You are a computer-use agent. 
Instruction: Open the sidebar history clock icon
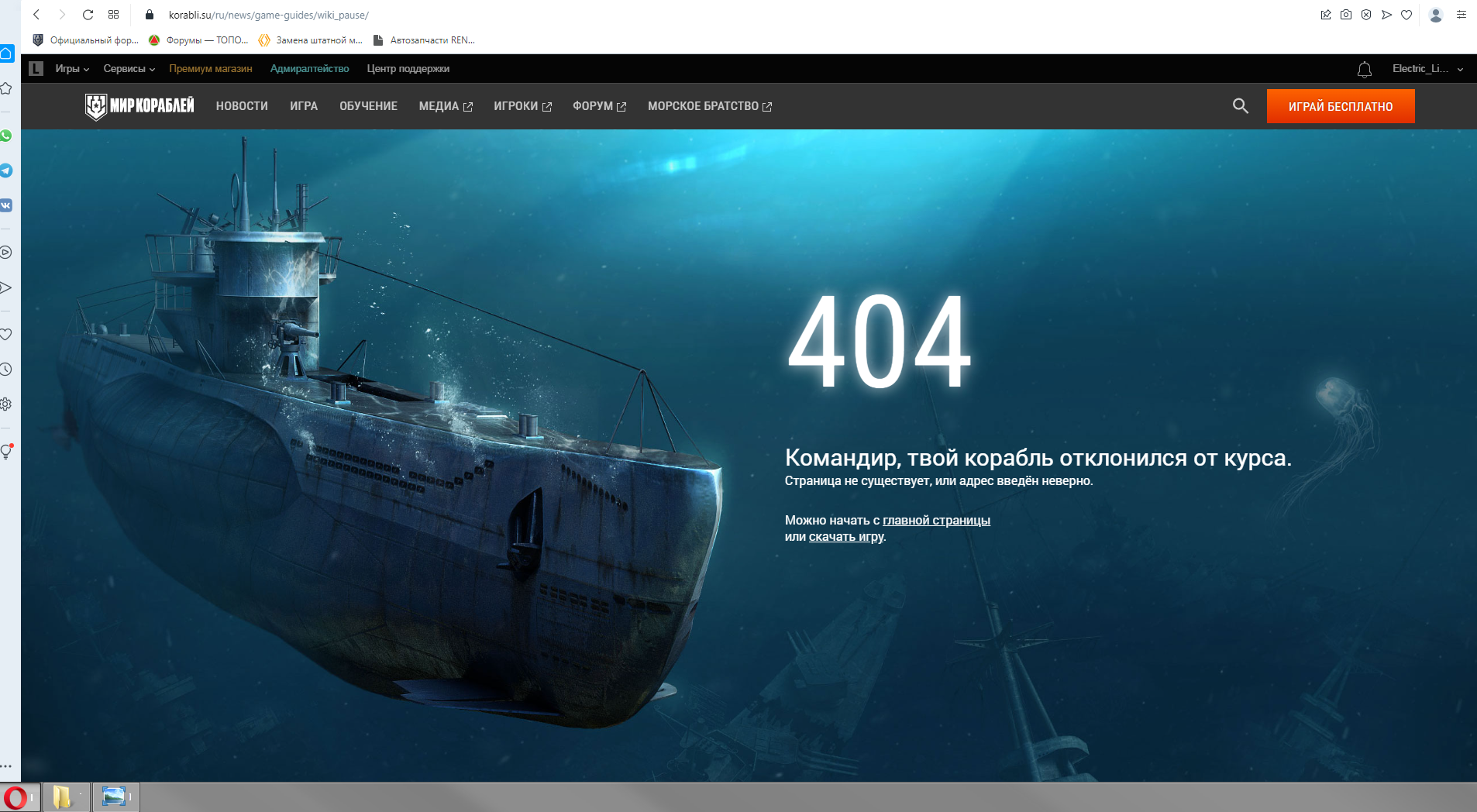[x=6, y=369]
